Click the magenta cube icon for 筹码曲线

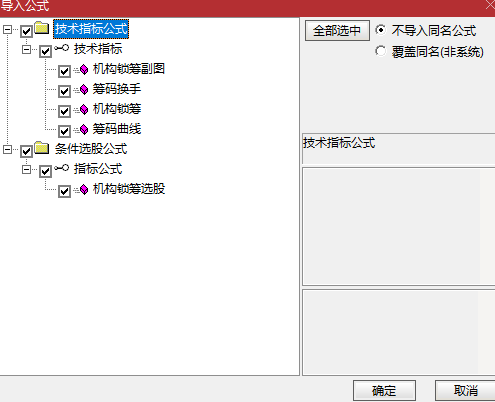click(x=84, y=129)
